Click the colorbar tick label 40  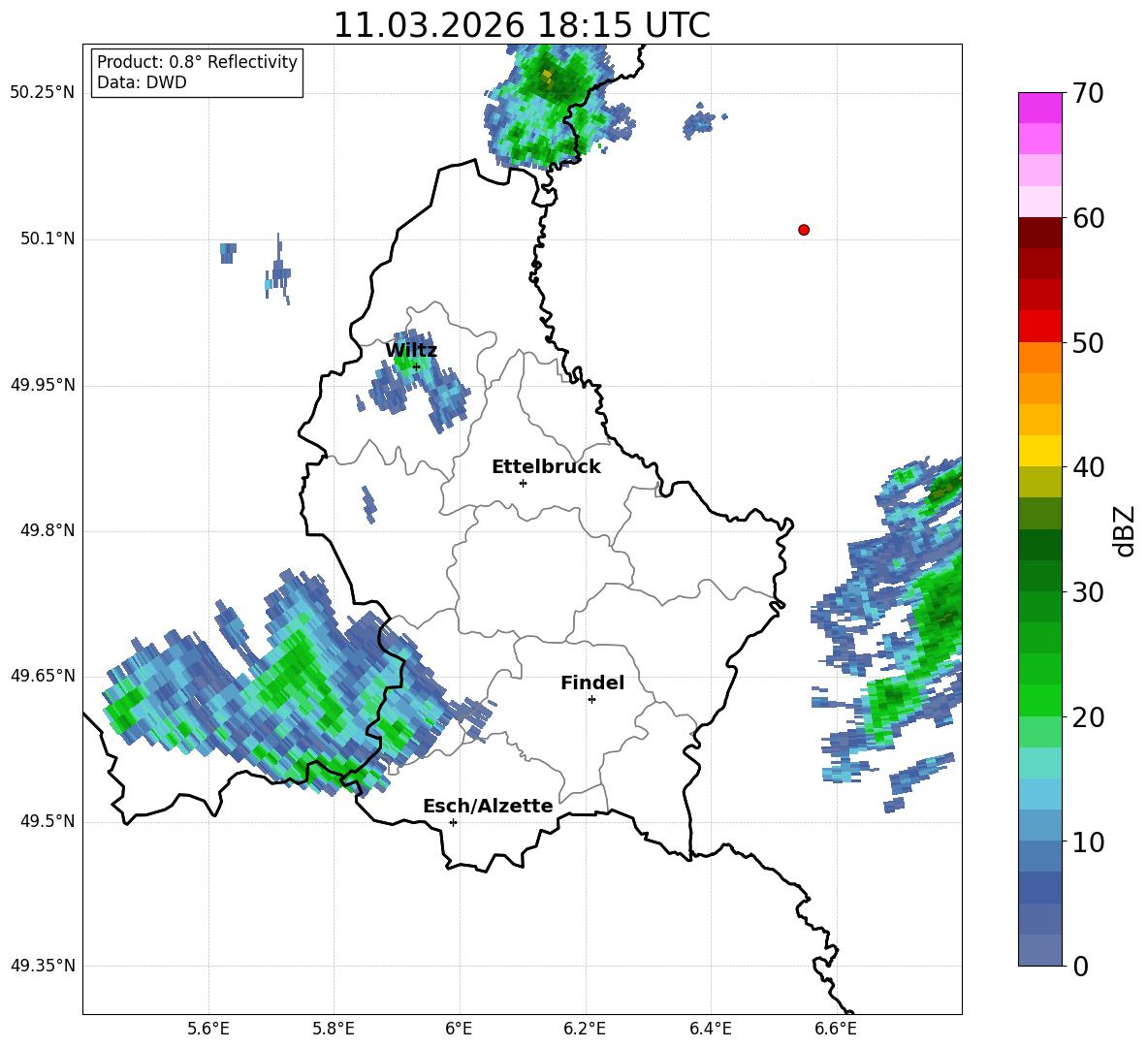[x=1089, y=467]
